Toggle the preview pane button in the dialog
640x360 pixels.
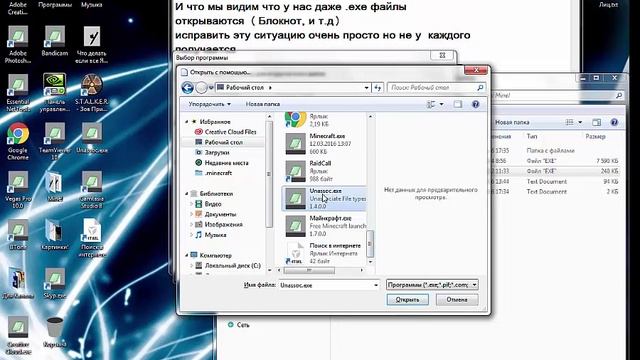coord(458,104)
